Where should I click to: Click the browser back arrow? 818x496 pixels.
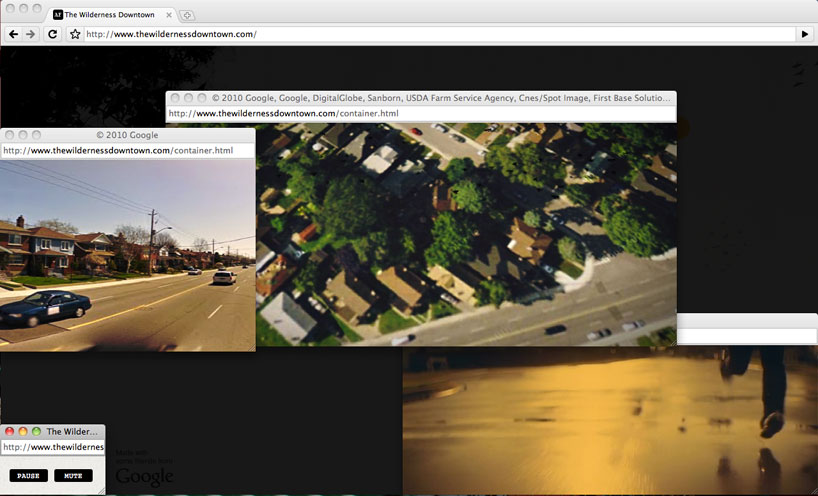14,34
